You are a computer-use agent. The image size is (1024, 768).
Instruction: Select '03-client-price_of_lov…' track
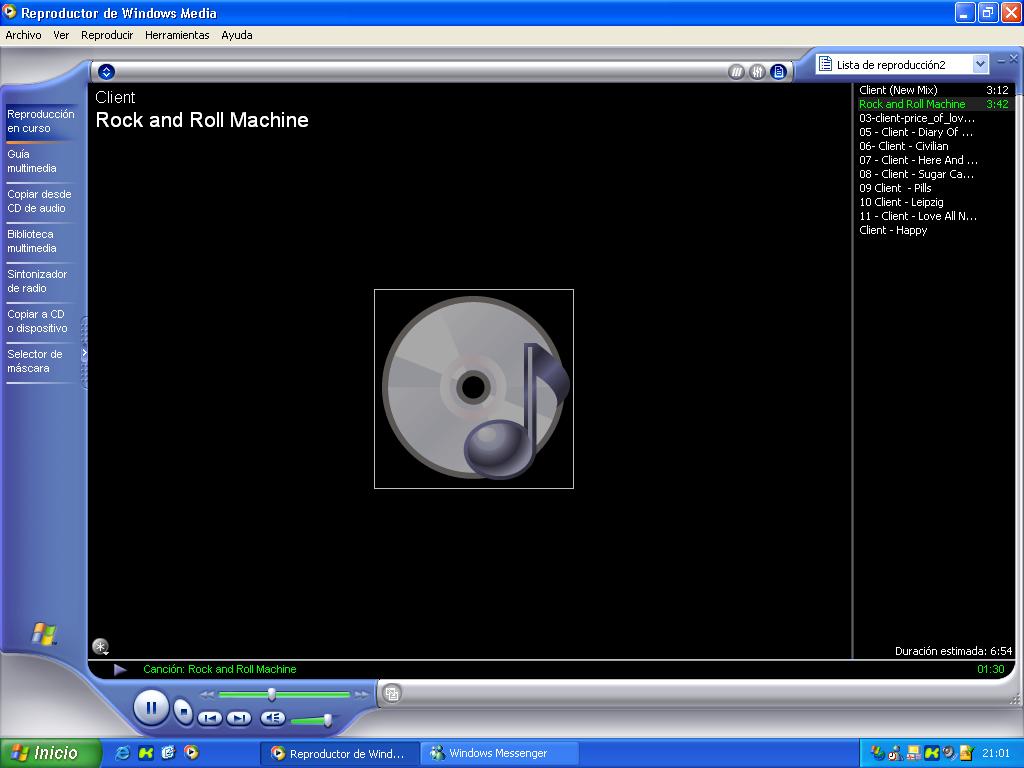(934, 118)
